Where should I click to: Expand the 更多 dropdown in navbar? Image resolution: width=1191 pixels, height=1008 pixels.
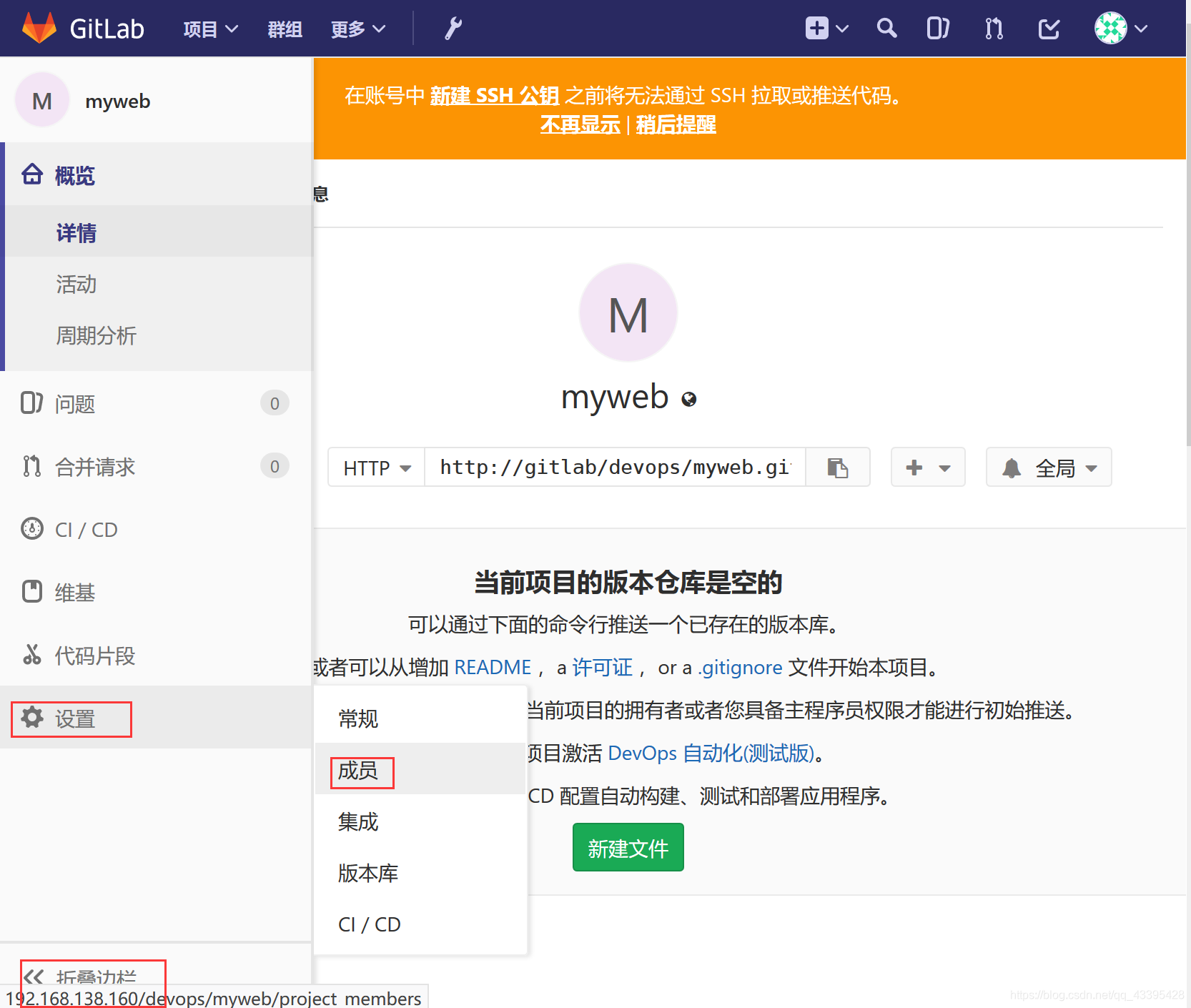point(358,29)
